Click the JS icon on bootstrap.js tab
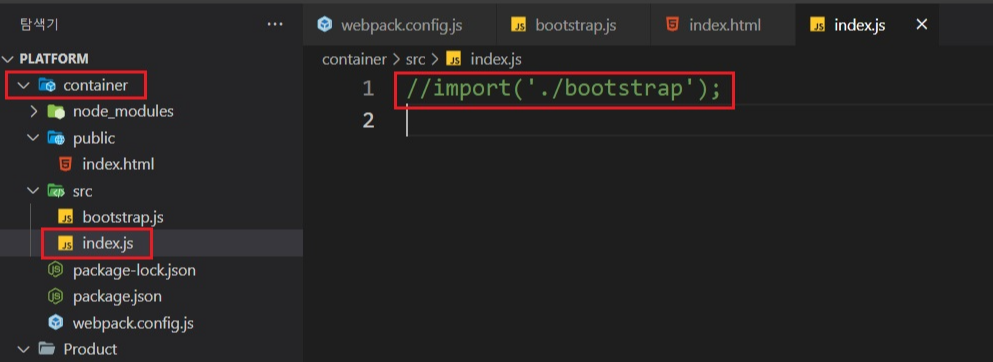This screenshot has height=362, width=993. pos(519,25)
